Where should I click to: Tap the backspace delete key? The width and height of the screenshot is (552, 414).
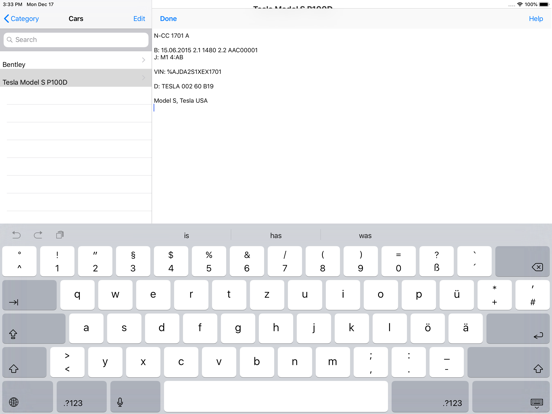(x=522, y=261)
